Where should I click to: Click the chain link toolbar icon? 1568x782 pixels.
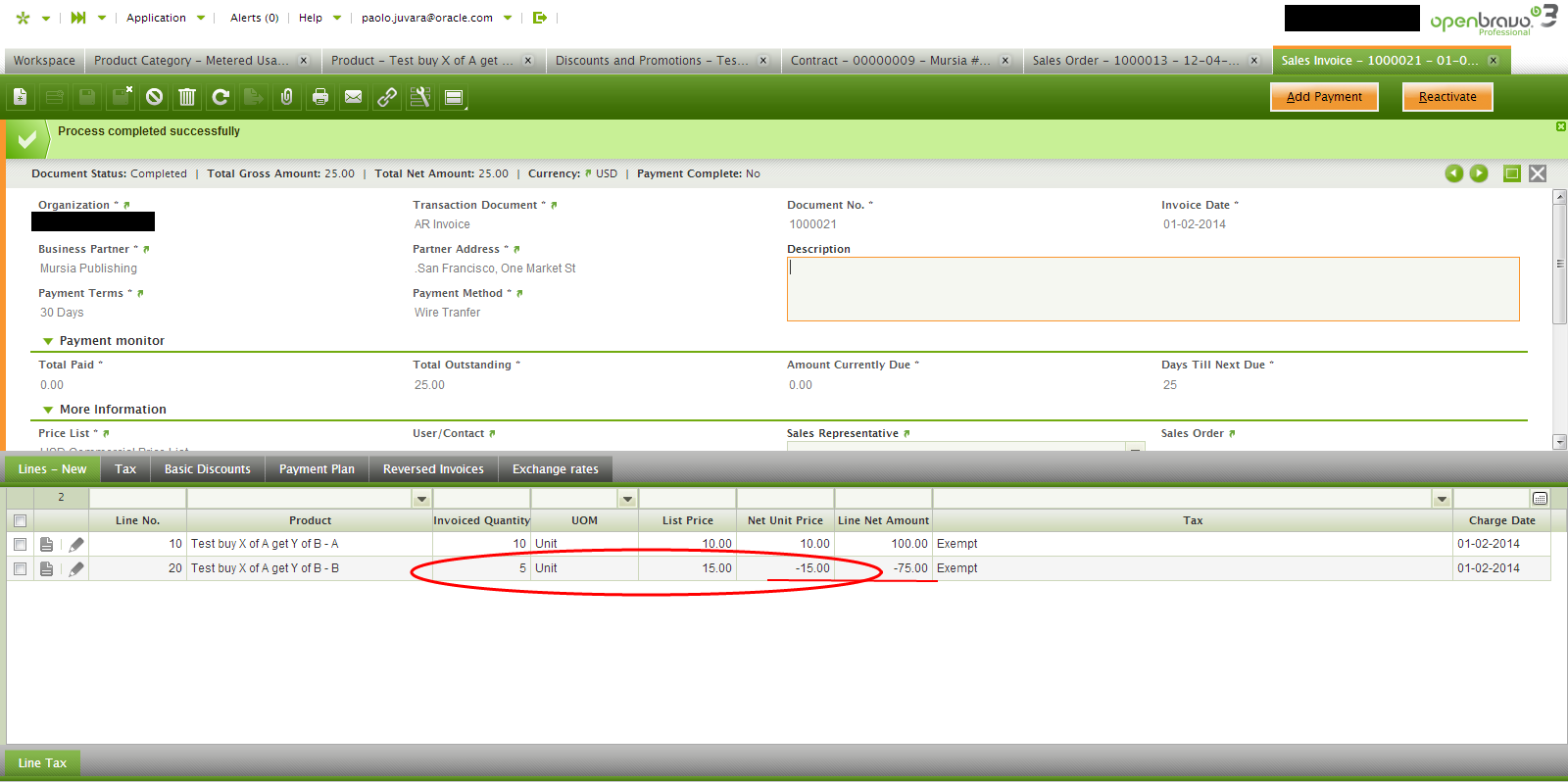click(x=387, y=97)
